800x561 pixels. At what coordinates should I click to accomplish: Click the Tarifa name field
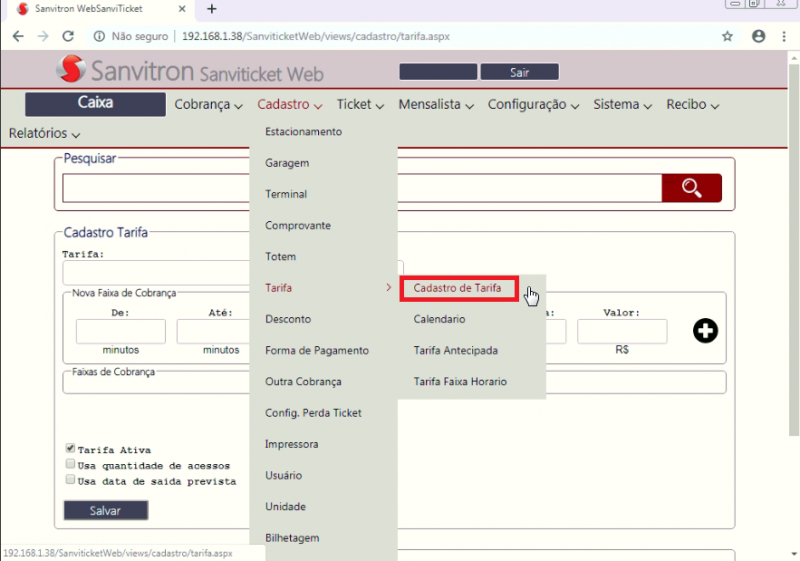pyautogui.click(x=156, y=273)
